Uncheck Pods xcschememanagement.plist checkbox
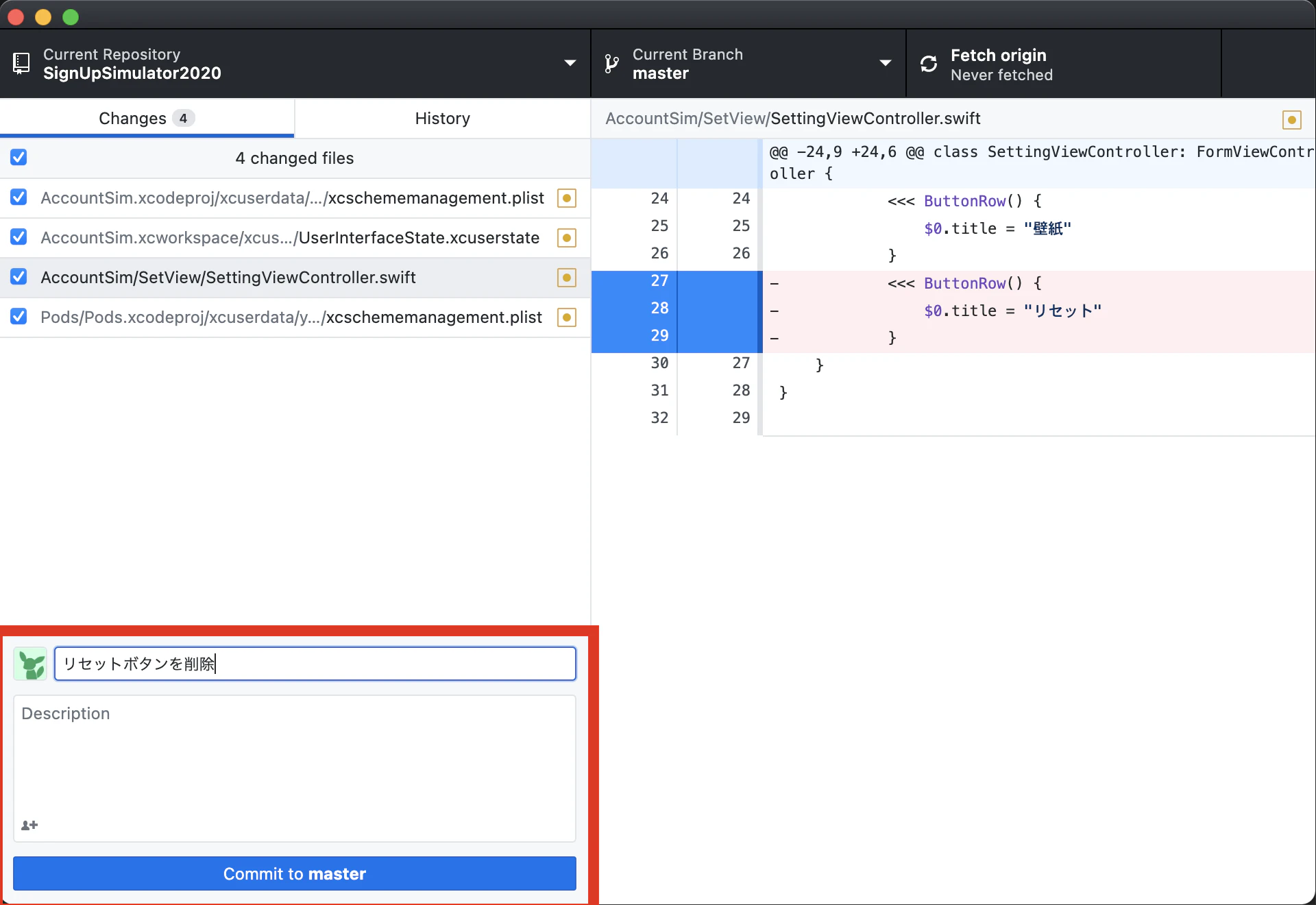 pos(19,317)
